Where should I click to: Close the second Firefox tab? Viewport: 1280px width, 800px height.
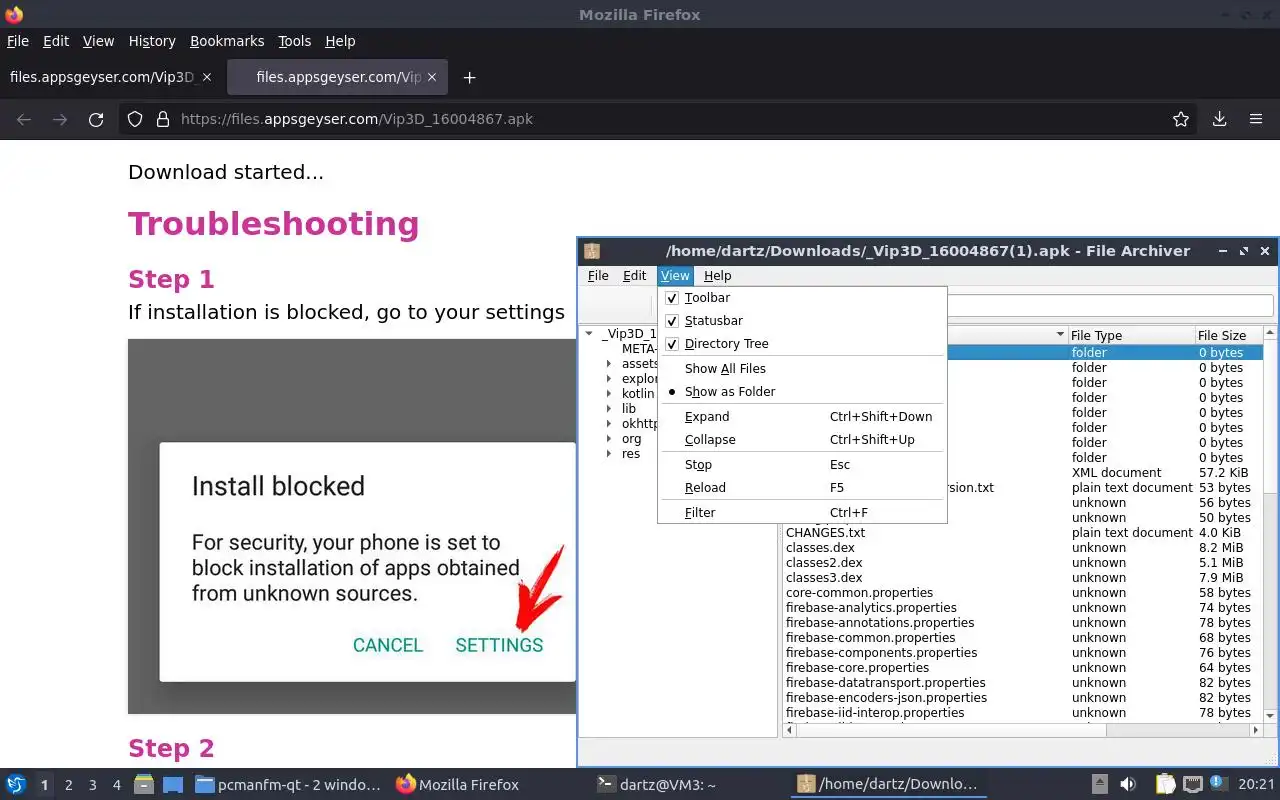(x=433, y=77)
